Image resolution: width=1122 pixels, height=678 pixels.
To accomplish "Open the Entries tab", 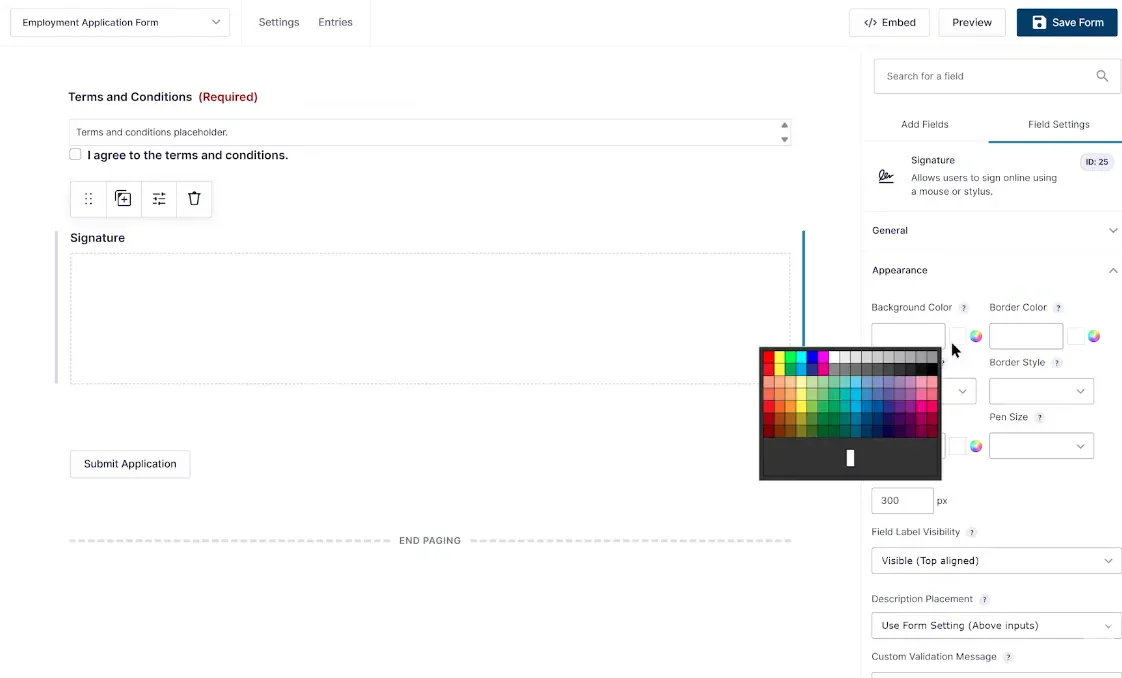I will [335, 22].
